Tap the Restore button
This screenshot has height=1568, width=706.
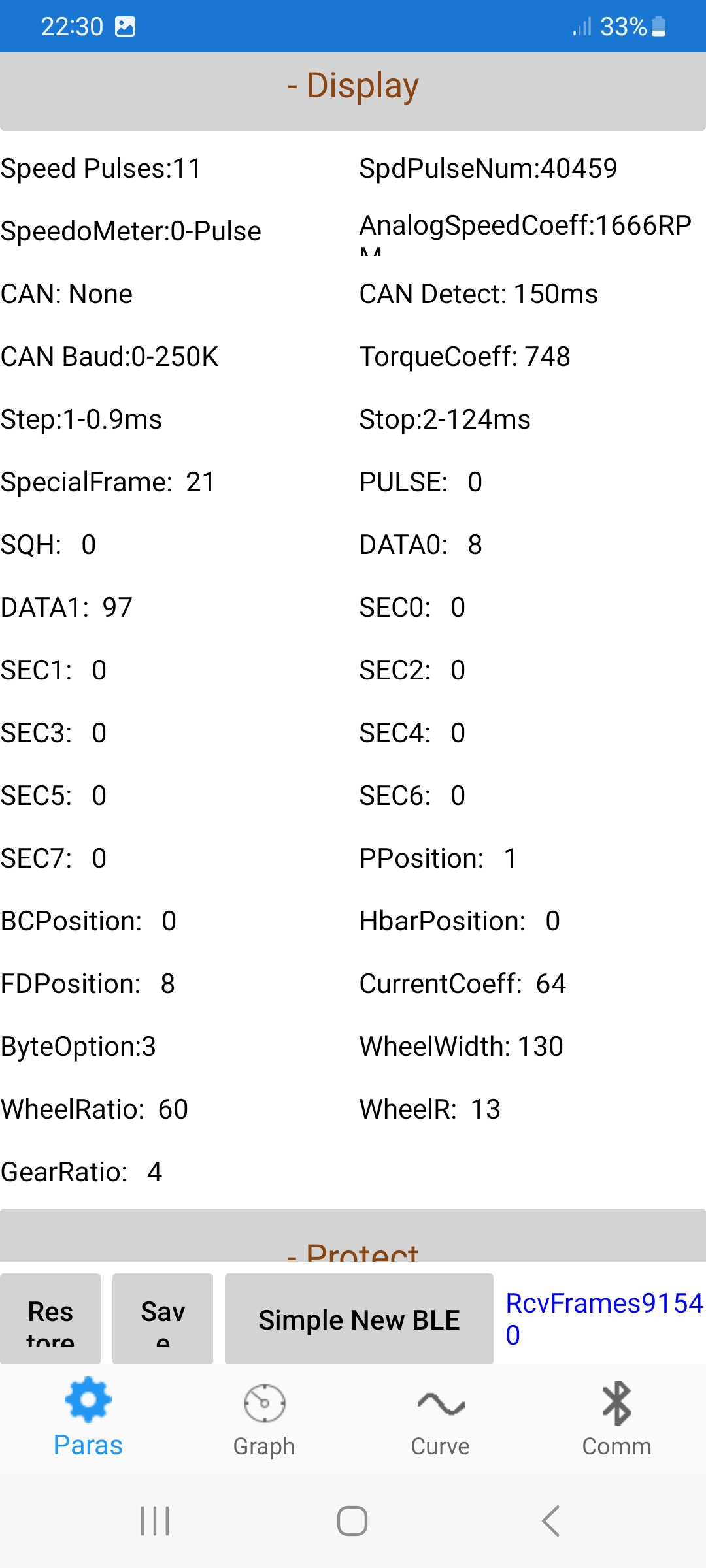coord(50,1318)
